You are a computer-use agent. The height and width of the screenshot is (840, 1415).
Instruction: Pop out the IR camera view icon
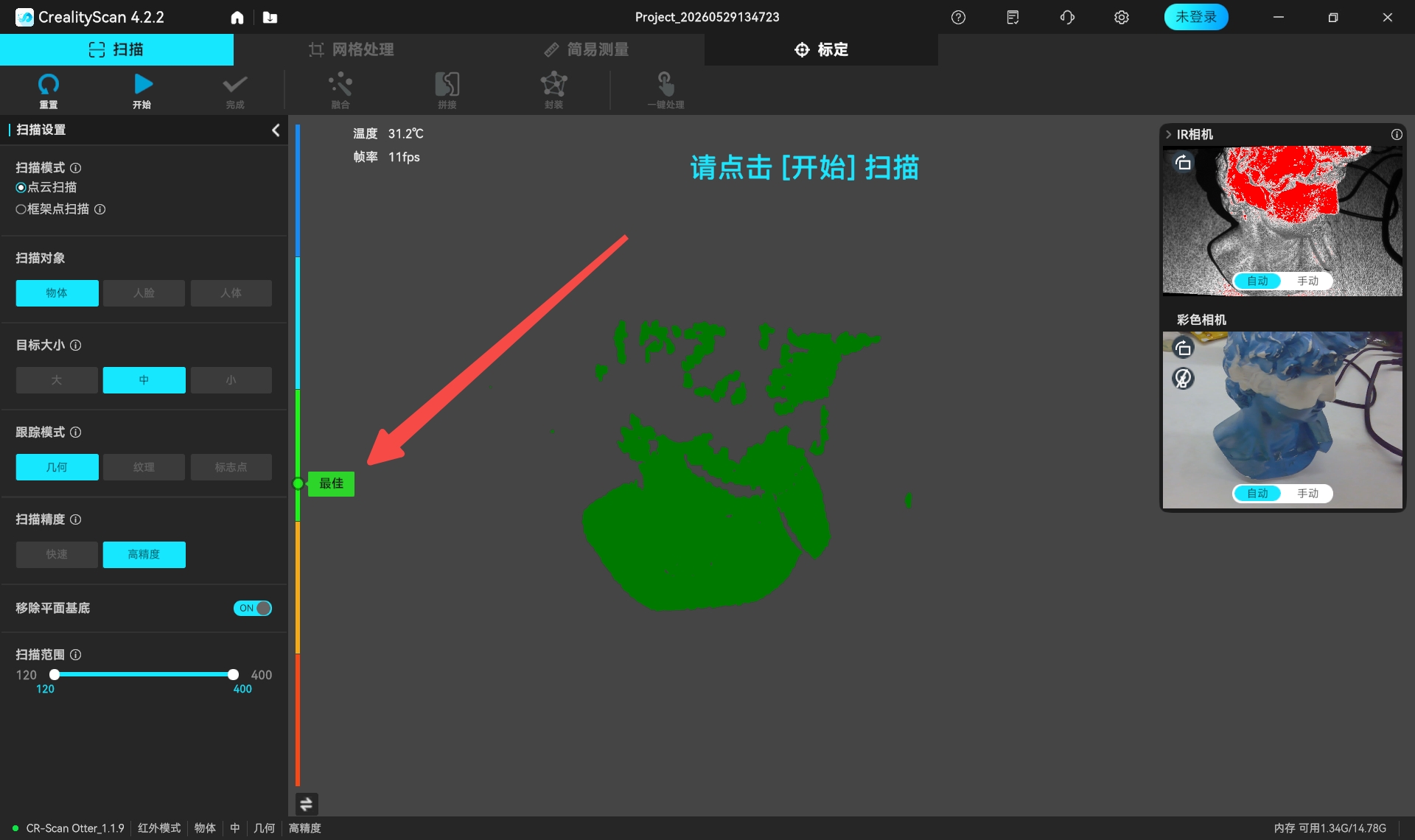1183,162
